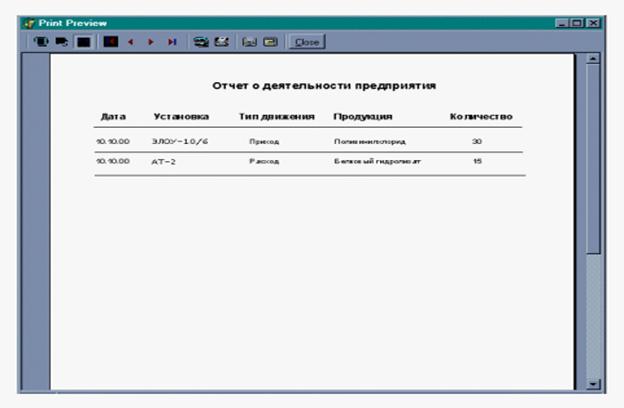Click the vertical scrollbar thumb
The height and width of the screenshot is (408, 624).
pyautogui.click(x=594, y=160)
